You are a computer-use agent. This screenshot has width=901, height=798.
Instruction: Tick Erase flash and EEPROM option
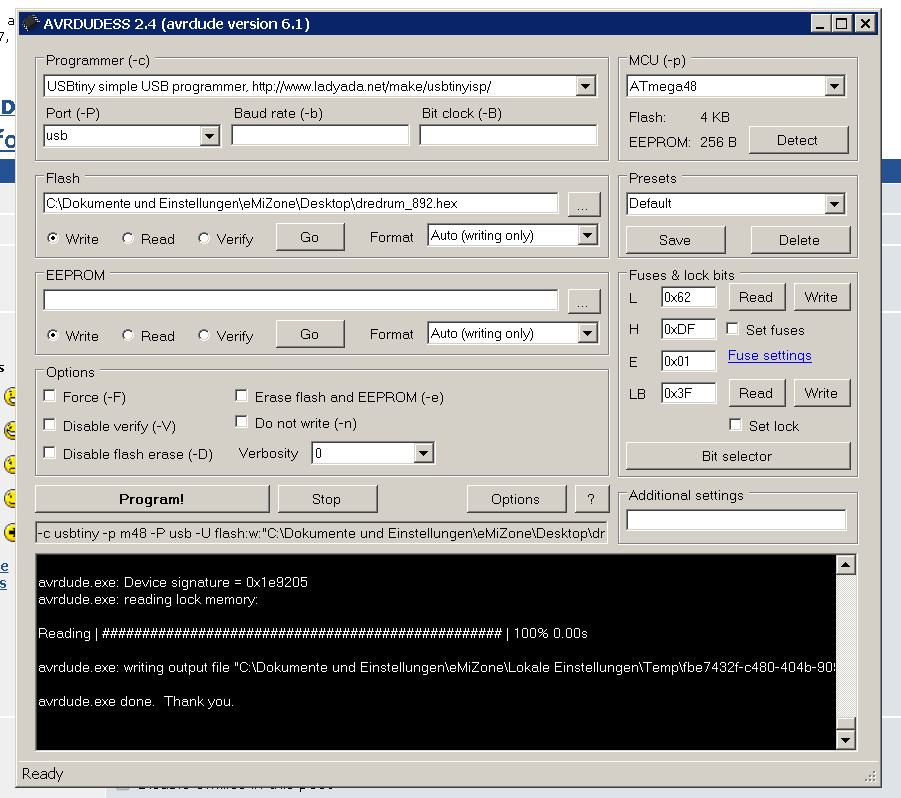click(x=242, y=397)
